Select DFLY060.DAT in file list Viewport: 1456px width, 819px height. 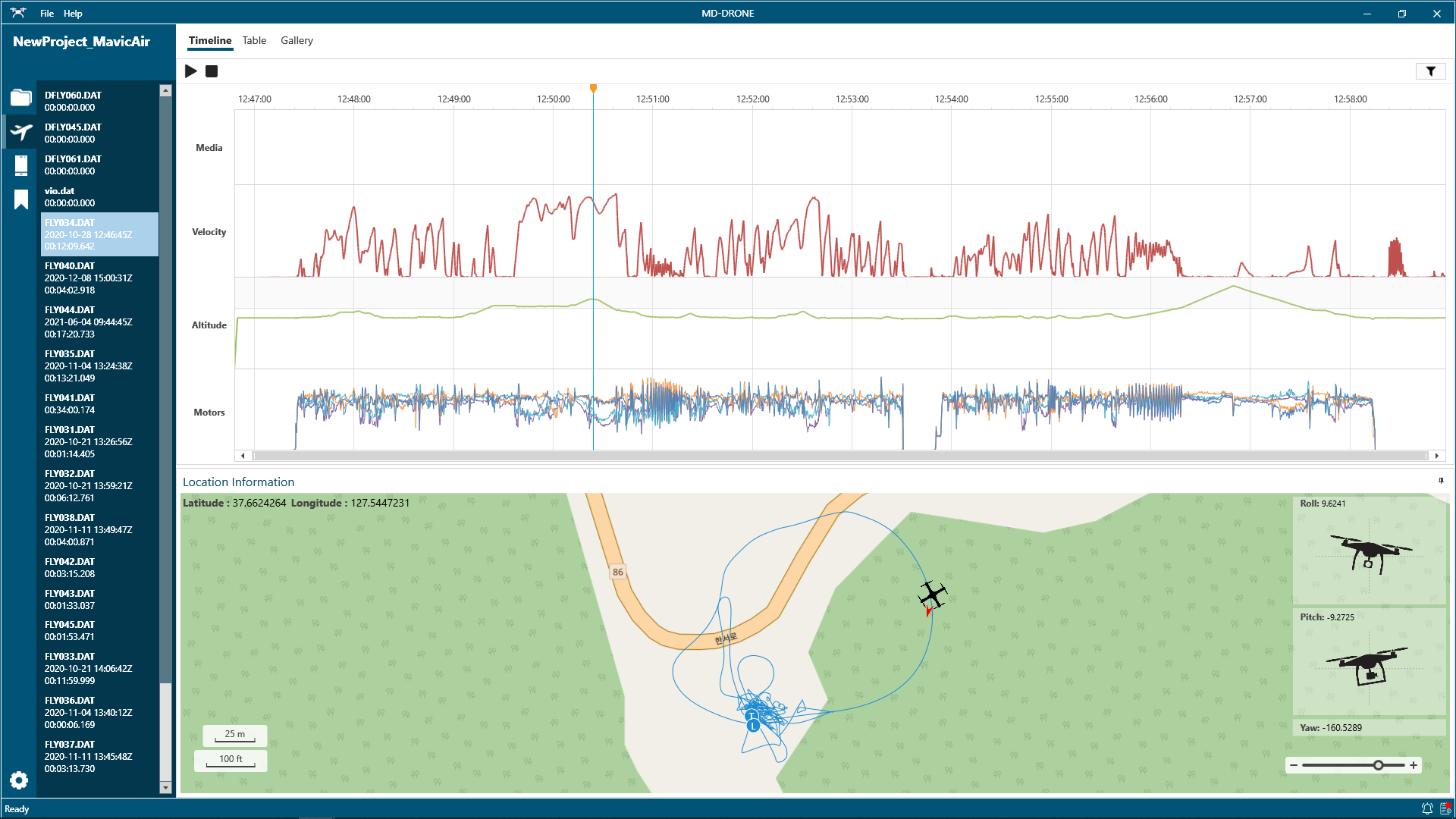tap(99, 101)
